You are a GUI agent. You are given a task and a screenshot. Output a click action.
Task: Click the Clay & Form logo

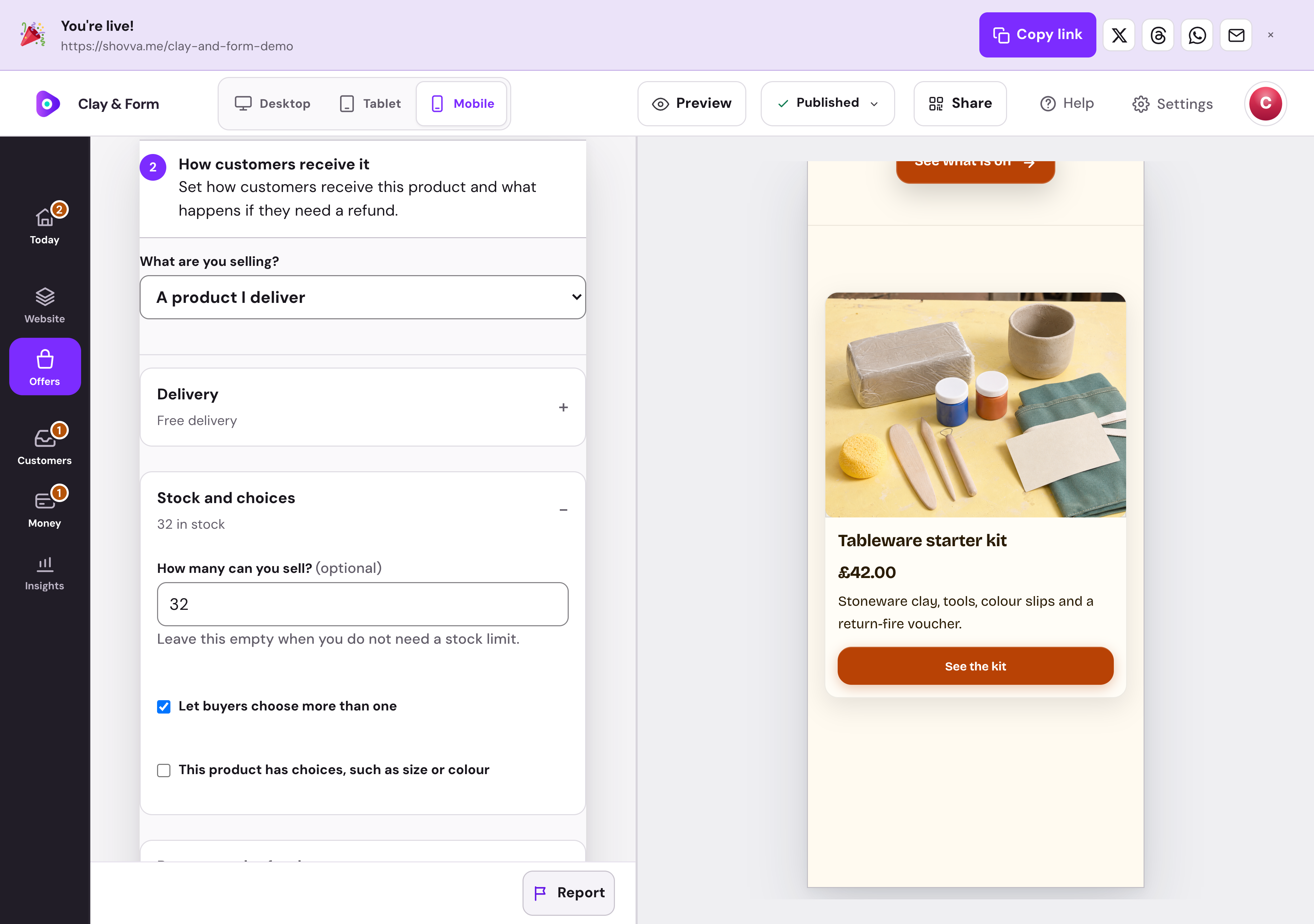(x=48, y=104)
